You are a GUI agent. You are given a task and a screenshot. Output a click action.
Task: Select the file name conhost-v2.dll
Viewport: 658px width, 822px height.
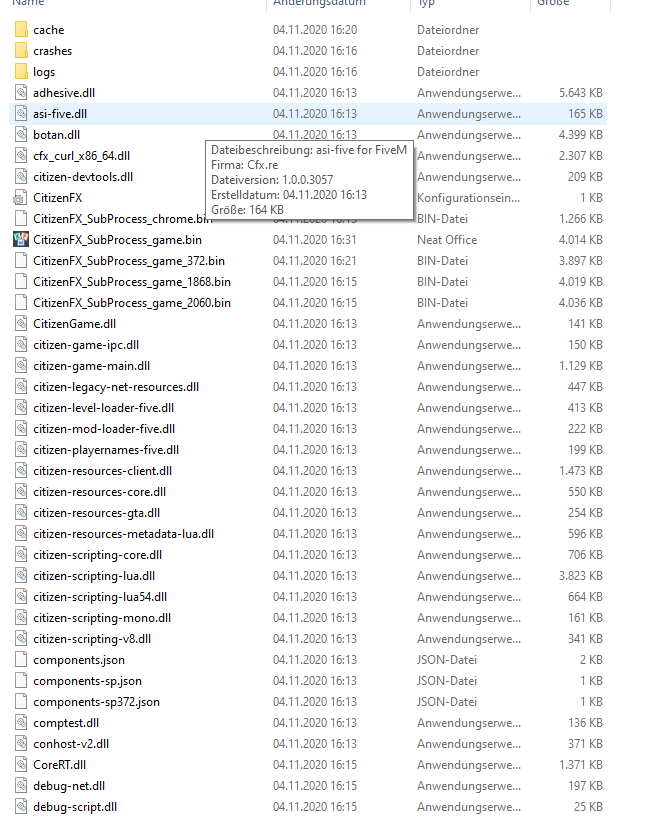71,743
